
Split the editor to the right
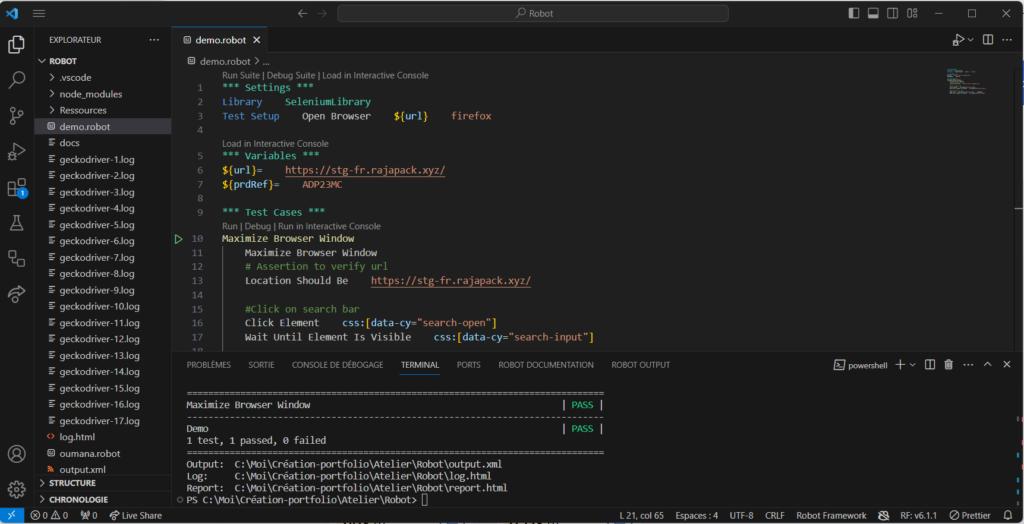988,40
